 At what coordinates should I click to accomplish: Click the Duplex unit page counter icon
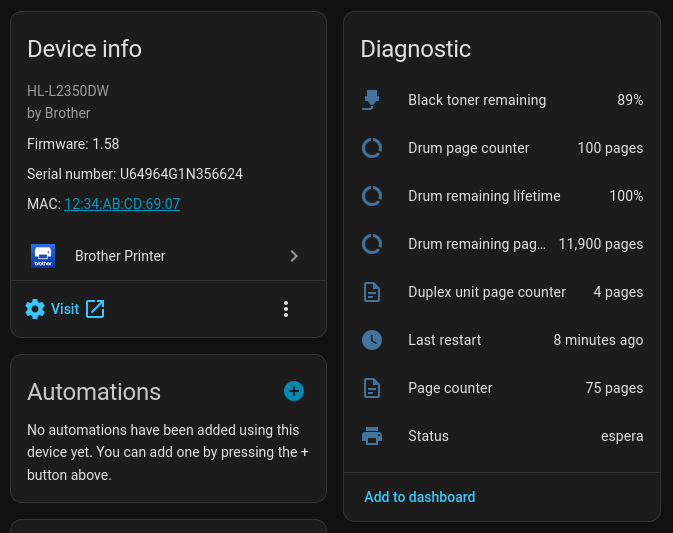372,292
